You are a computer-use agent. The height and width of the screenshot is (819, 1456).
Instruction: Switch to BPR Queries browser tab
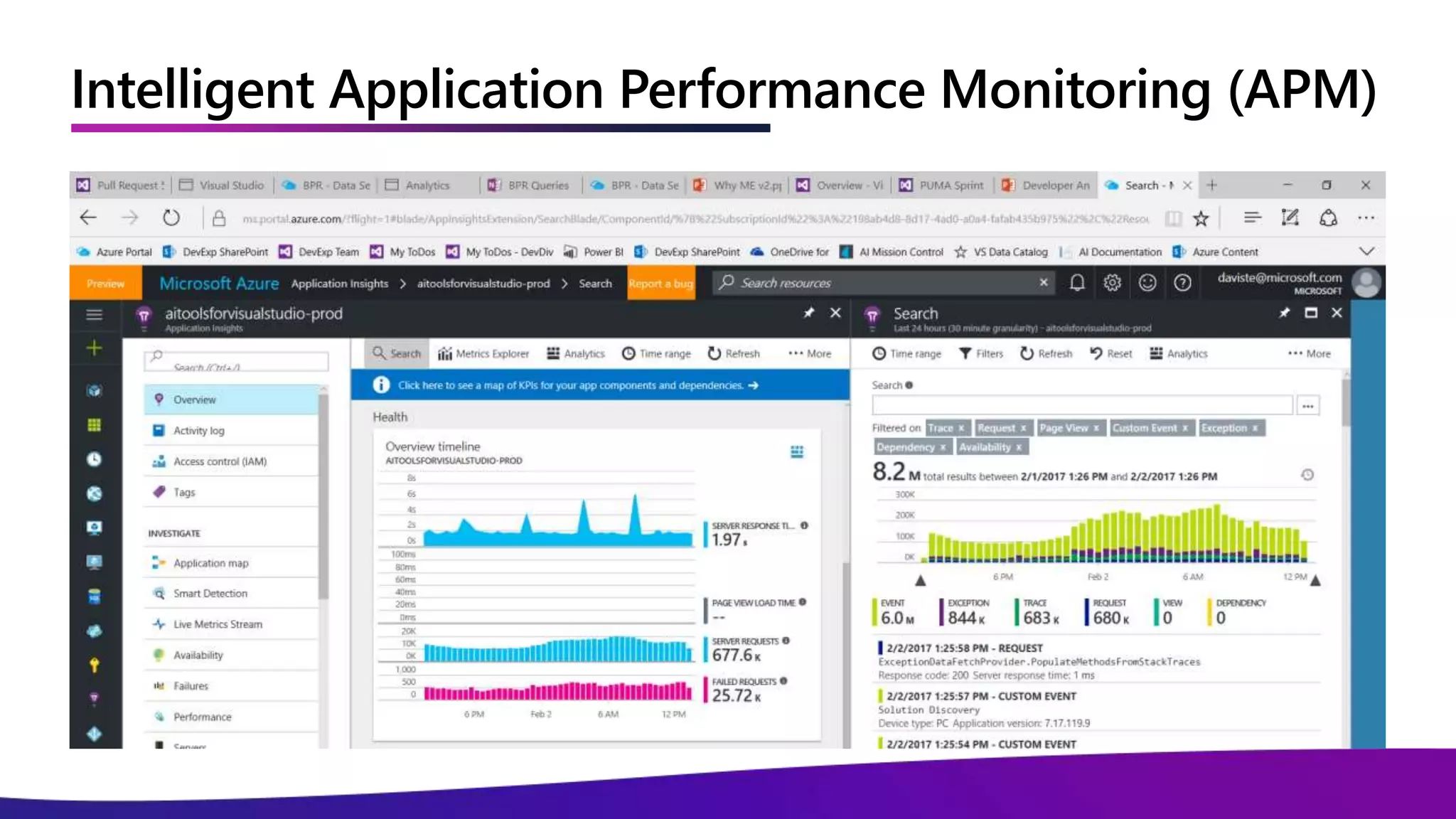click(528, 185)
